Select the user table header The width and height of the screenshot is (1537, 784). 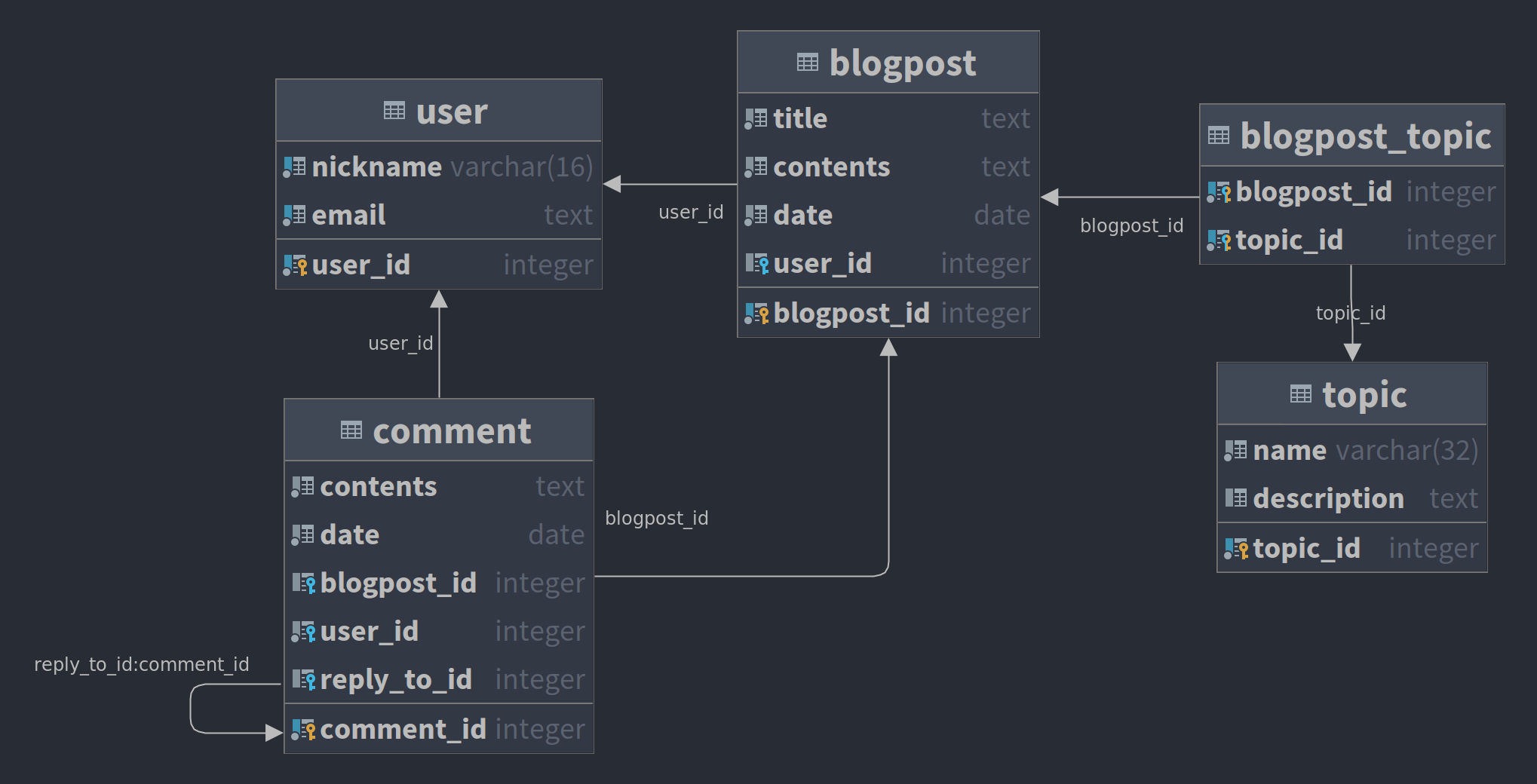click(x=439, y=110)
